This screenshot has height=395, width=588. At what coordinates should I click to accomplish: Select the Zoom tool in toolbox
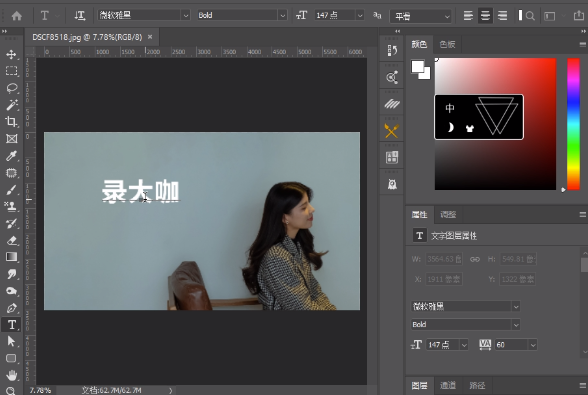tap(11, 391)
